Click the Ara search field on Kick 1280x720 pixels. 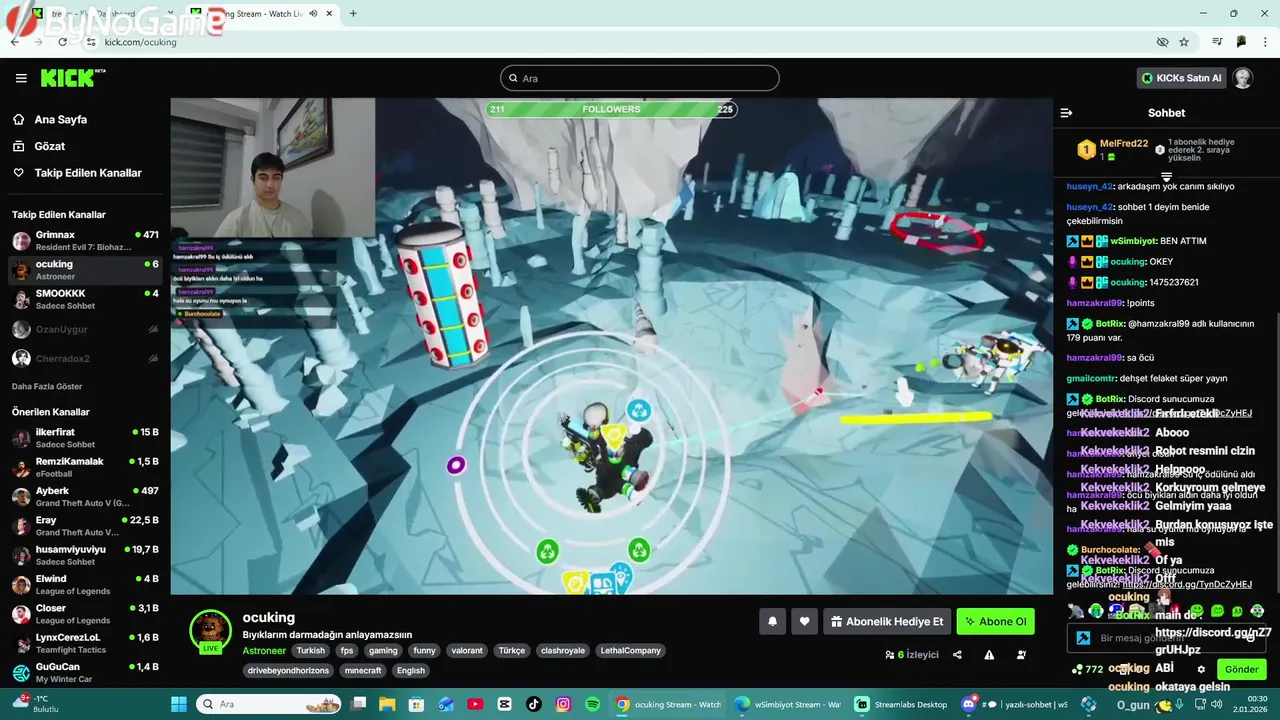(640, 78)
